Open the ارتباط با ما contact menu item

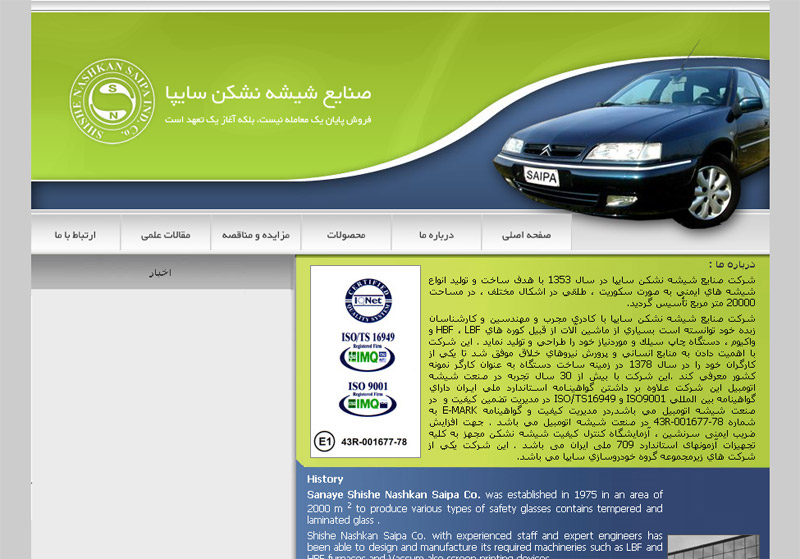[x=76, y=235]
